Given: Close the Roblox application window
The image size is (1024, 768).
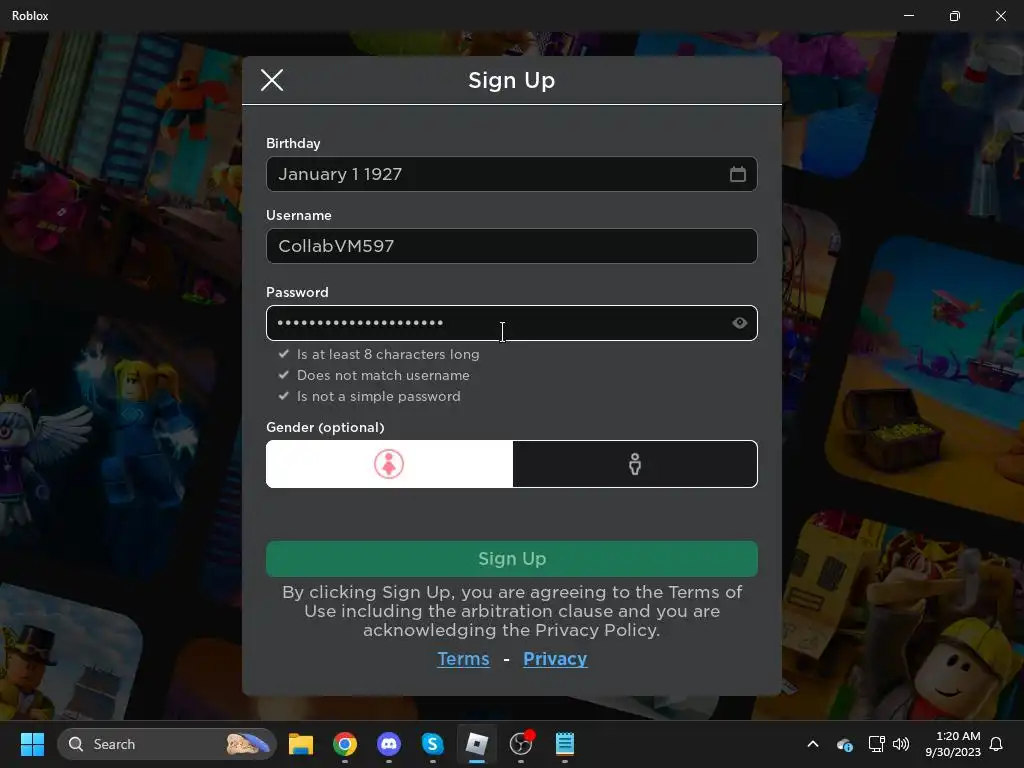Looking at the screenshot, I should (x=1000, y=16).
